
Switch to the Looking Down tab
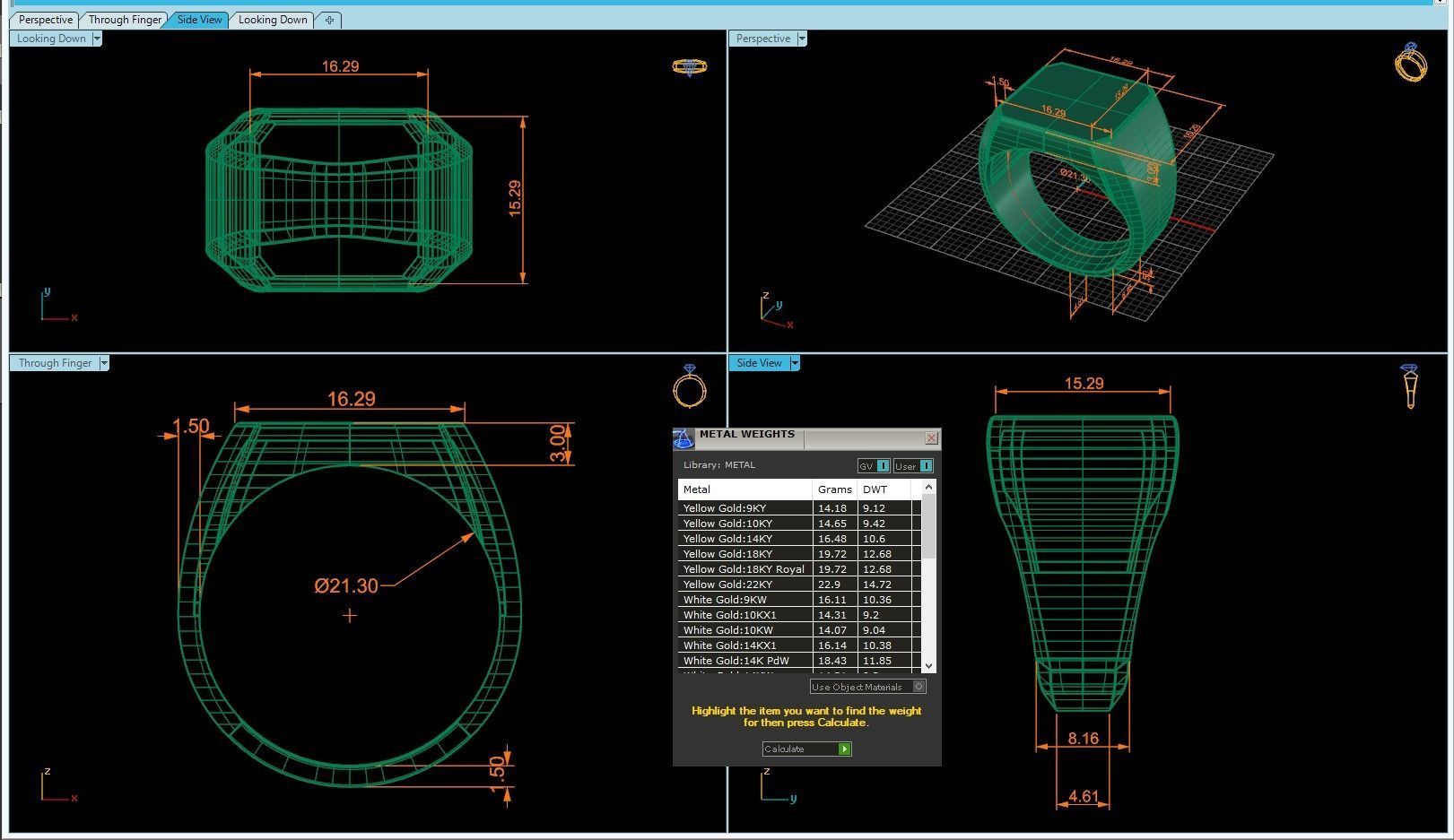tap(273, 20)
